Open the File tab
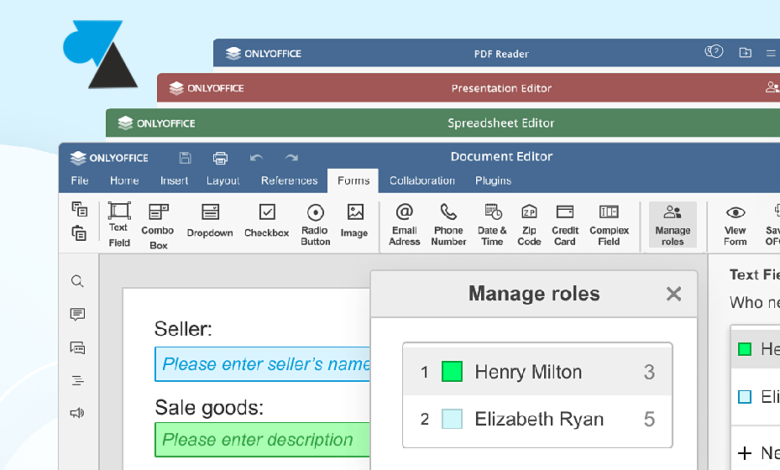 tap(80, 181)
